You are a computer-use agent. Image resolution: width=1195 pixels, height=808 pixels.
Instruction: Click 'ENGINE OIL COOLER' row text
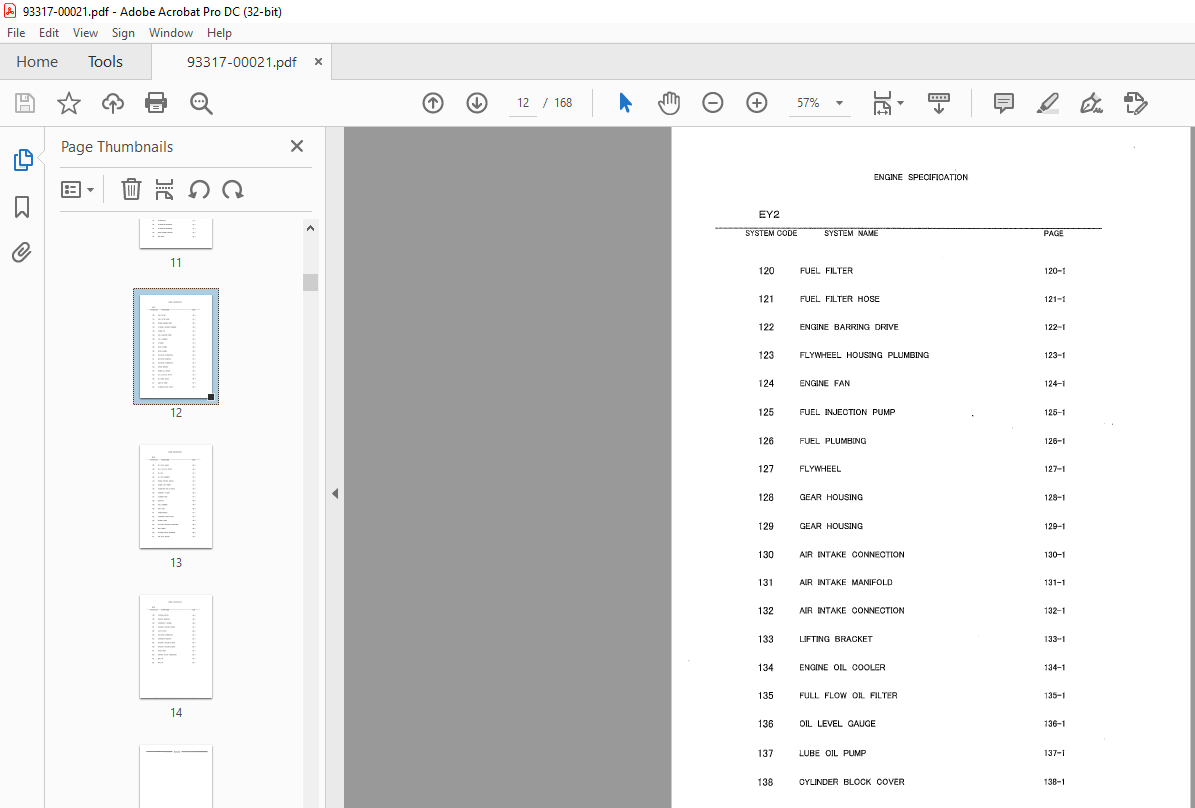842,668
